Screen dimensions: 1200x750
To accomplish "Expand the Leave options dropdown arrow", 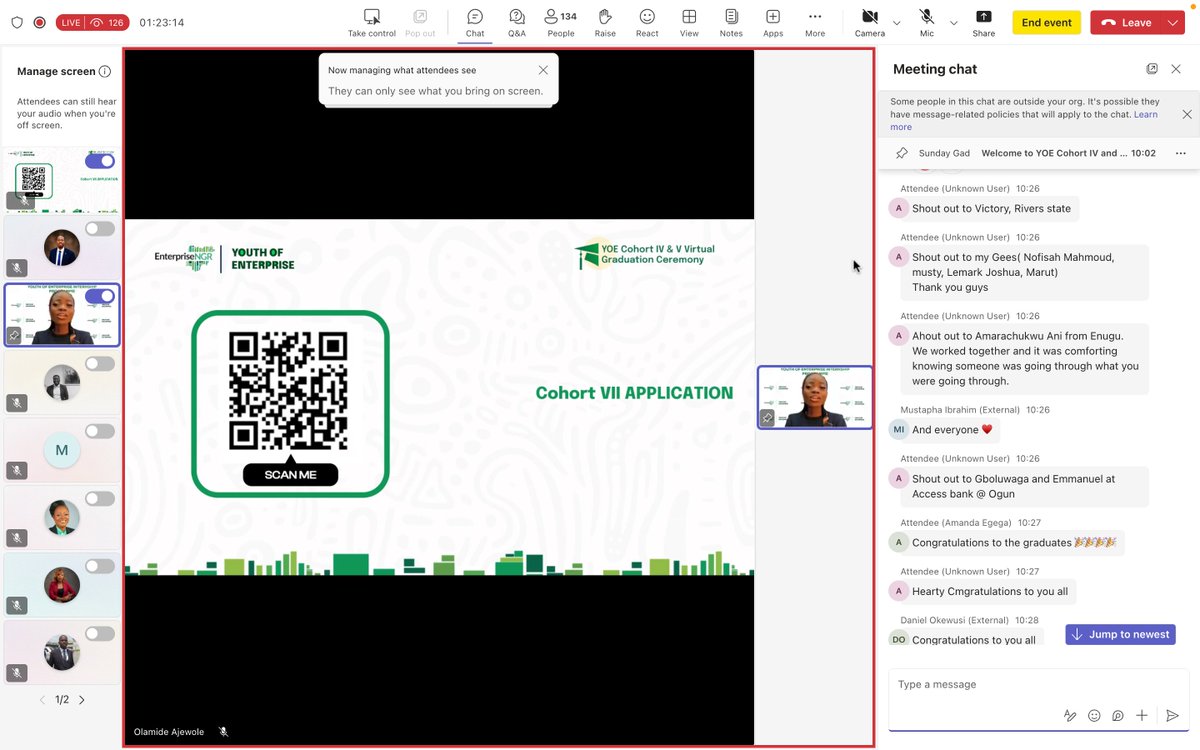I will (1173, 22).
